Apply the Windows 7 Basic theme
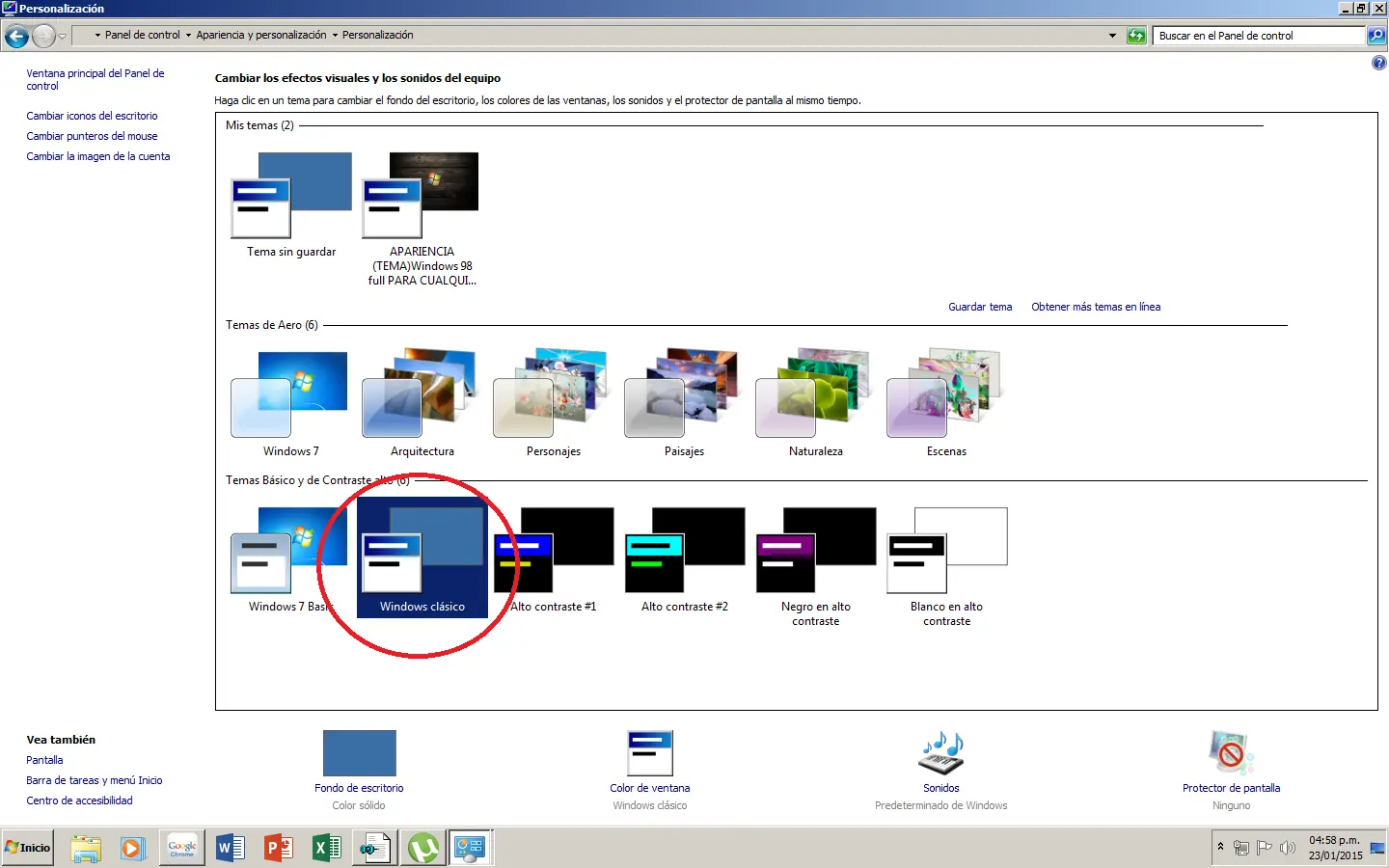The height and width of the screenshot is (868, 1389). tap(290, 559)
